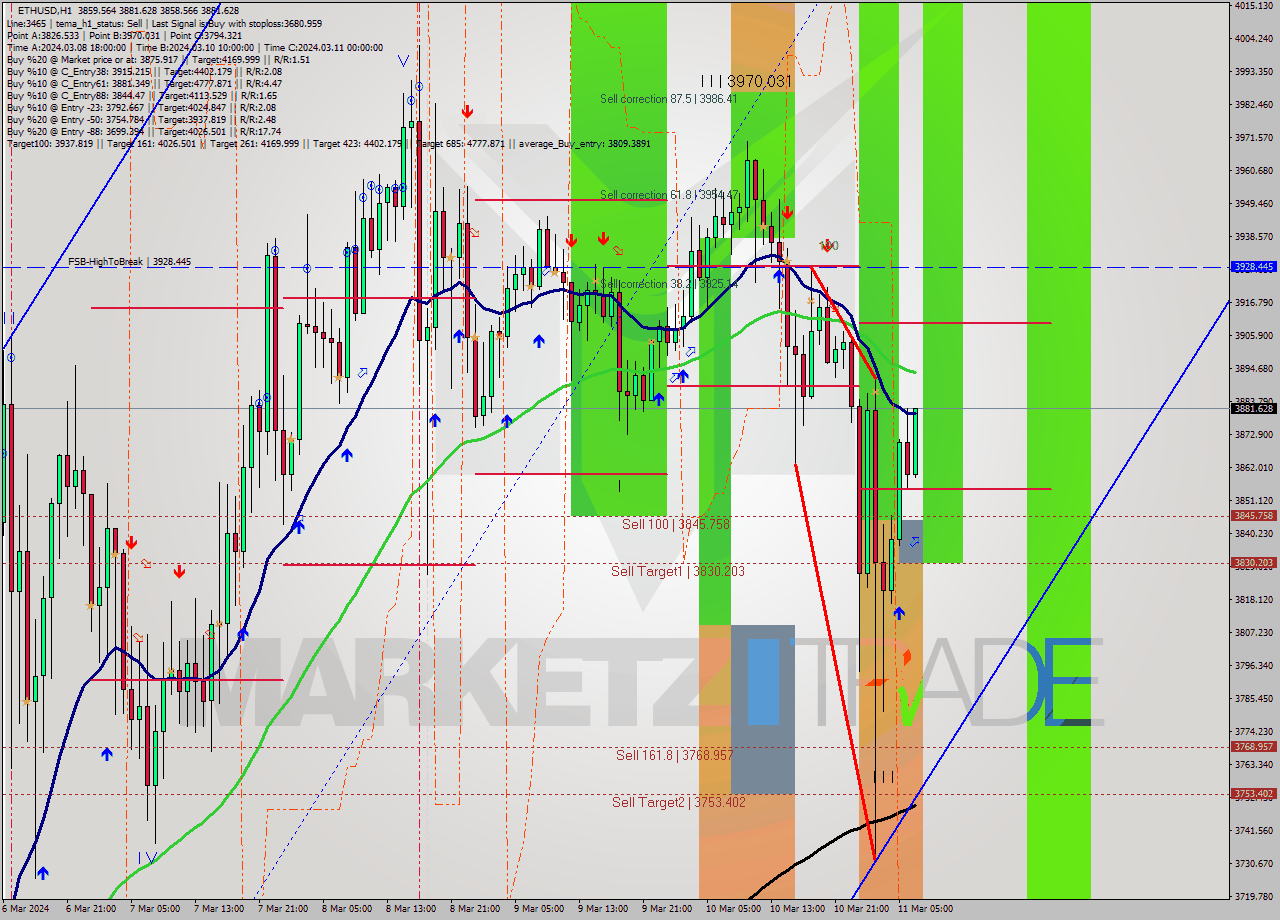Click the 3845.758 red price tag

[1254, 516]
